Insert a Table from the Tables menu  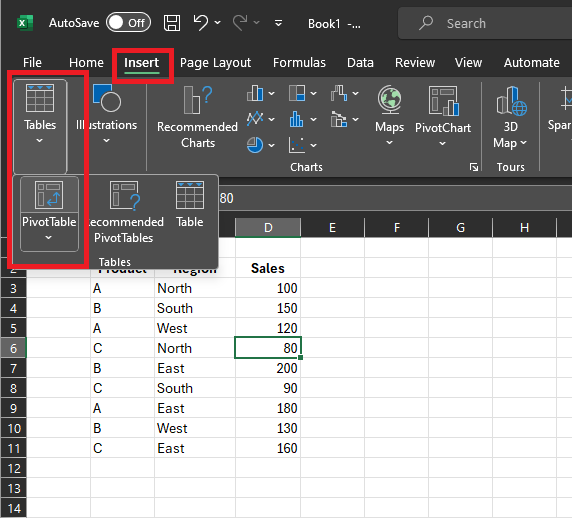(x=189, y=205)
